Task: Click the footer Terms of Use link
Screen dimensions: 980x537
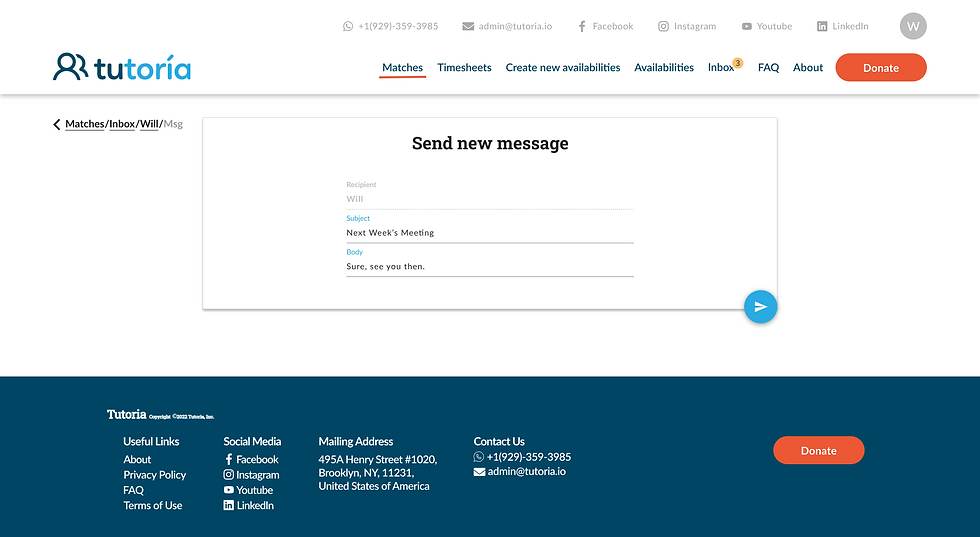Action: [x=152, y=505]
